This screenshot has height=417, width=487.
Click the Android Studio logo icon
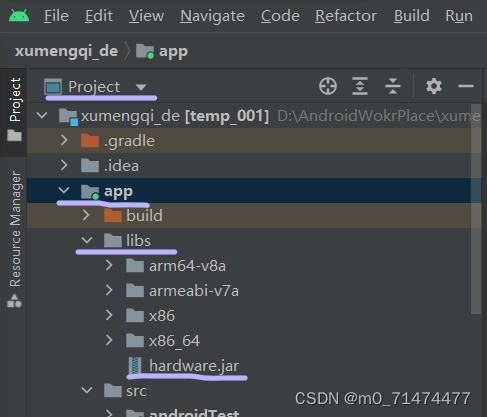coord(19,16)
